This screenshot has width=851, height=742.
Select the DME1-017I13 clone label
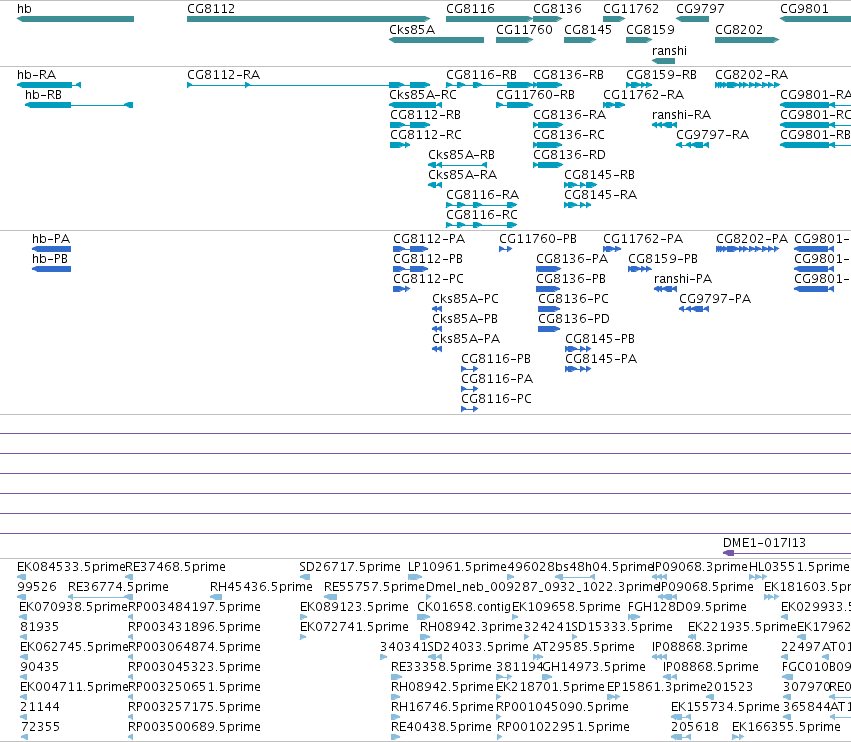pyautogui.click(x=764, y=543)
